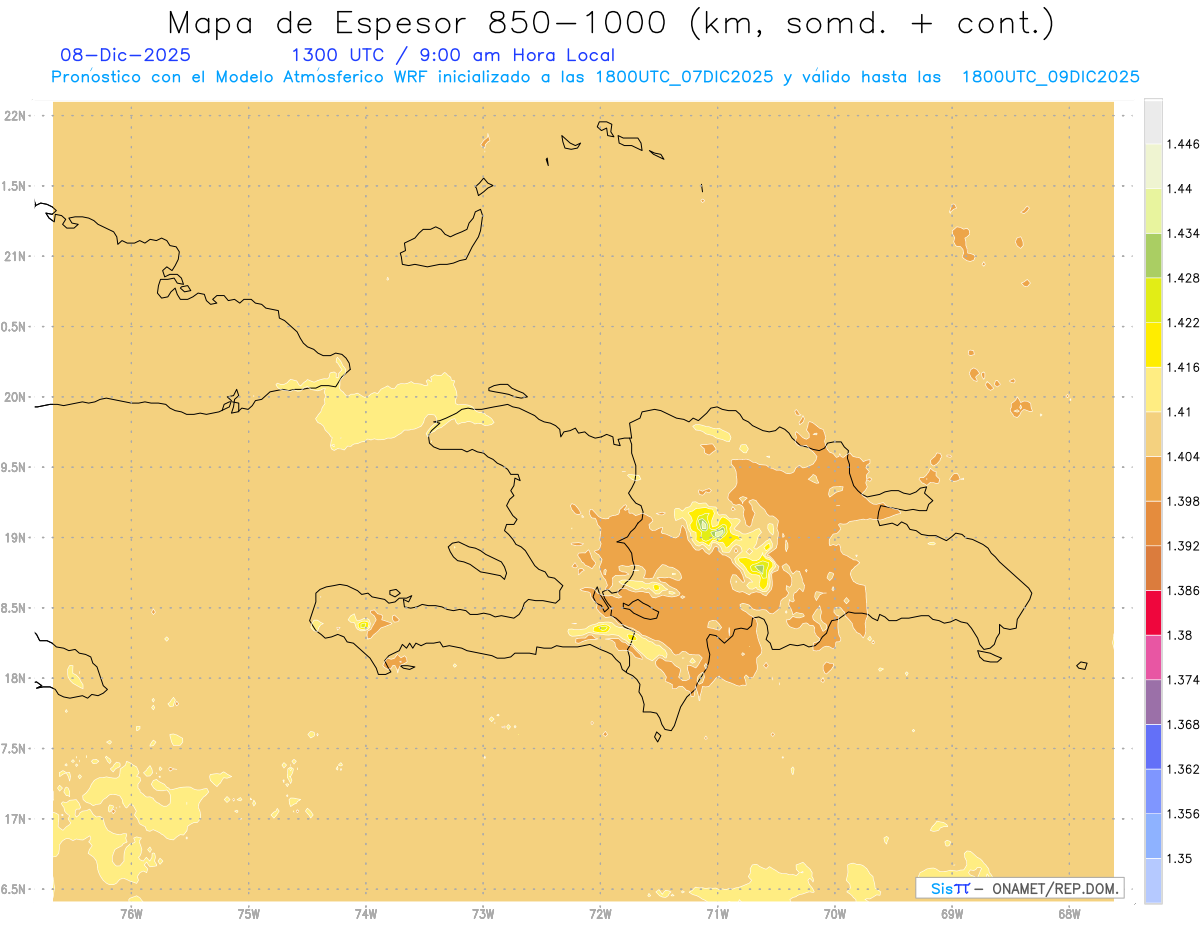1200x927 pixels.
Task: Click the "20N" latitude label
Action: click(15, 397)
